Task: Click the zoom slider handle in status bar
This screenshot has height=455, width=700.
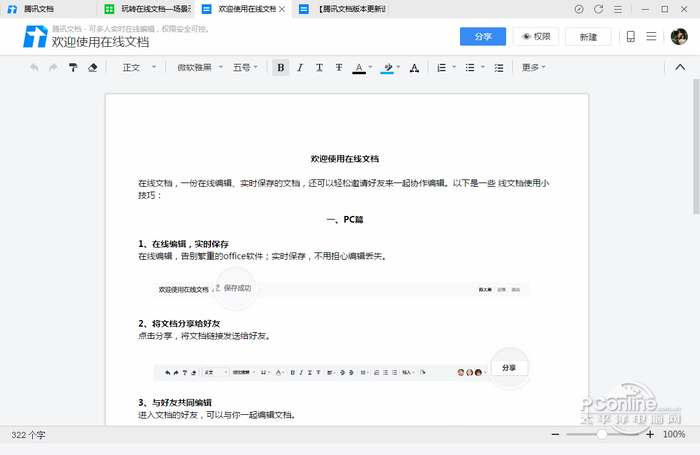Action: [x=602, y=435]
